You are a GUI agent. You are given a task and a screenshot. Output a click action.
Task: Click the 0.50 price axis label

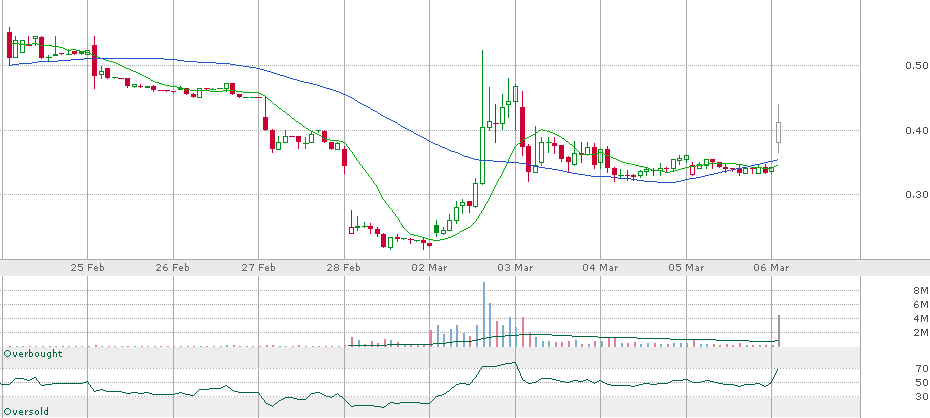click(x=917, y=65)
